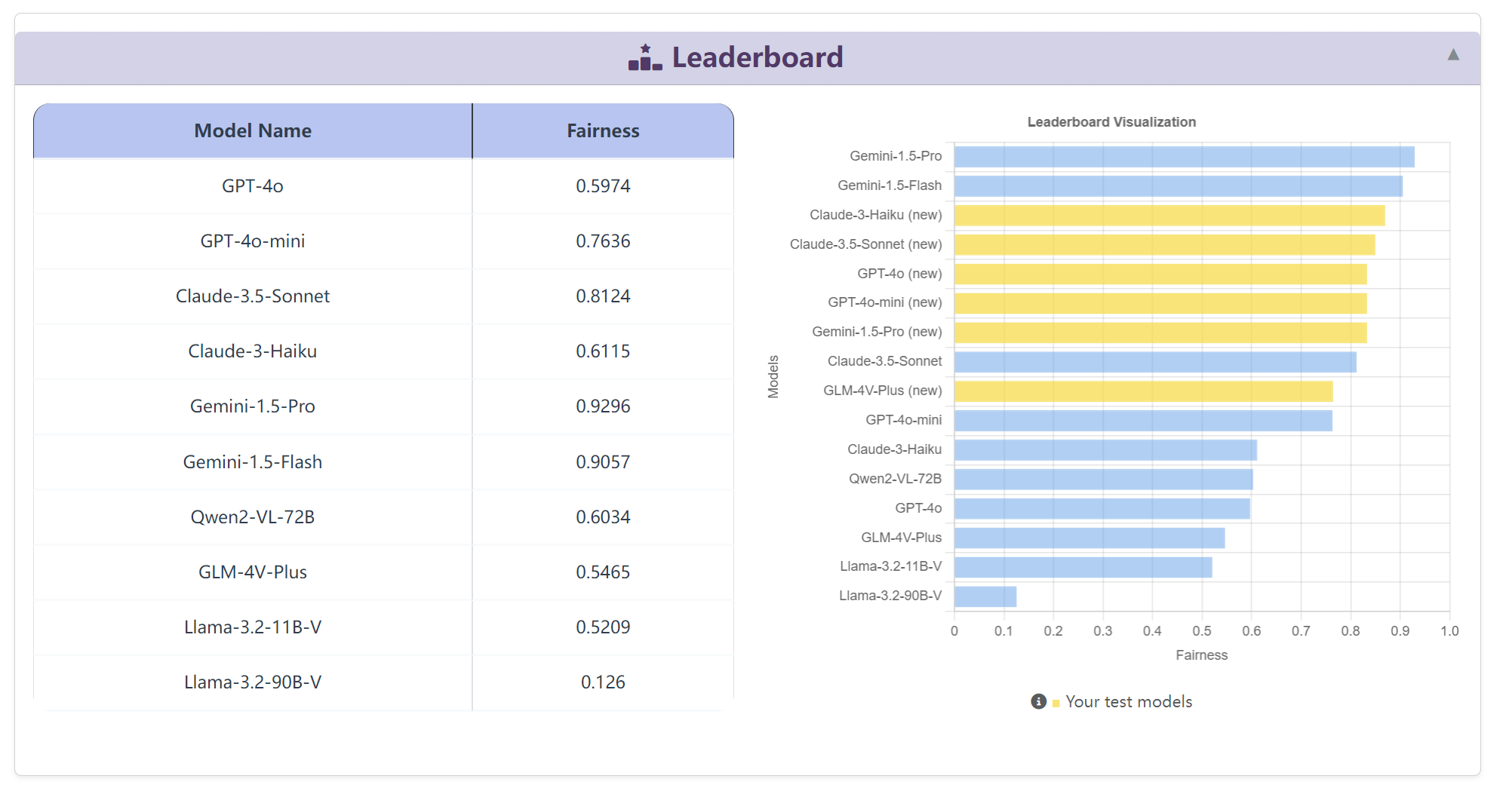Screen dimensions: 1512x794
Task: Click the vertical Models y-axis label
Action: [773, 376]
